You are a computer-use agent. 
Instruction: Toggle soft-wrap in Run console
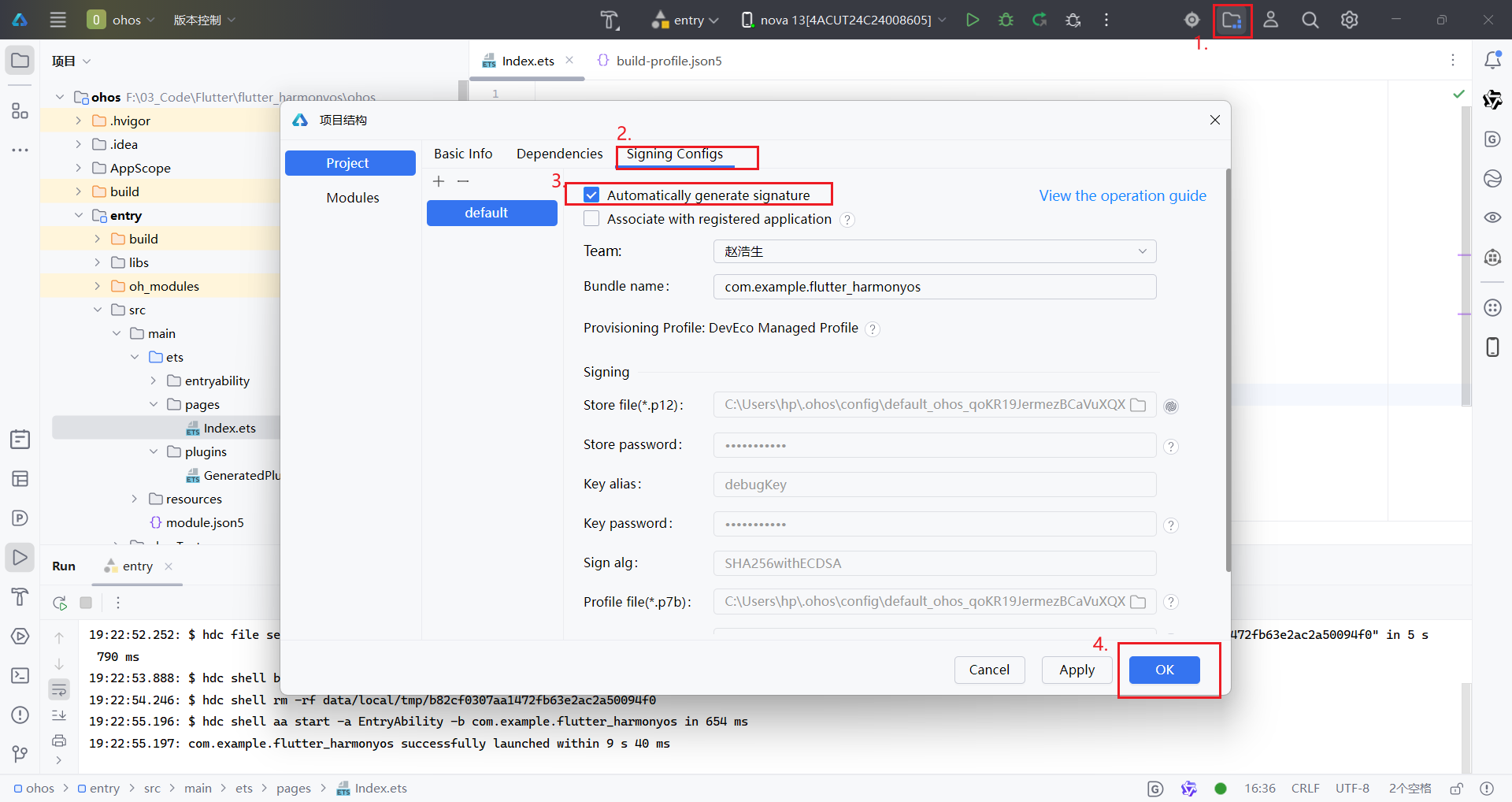[x=59, y=689]
